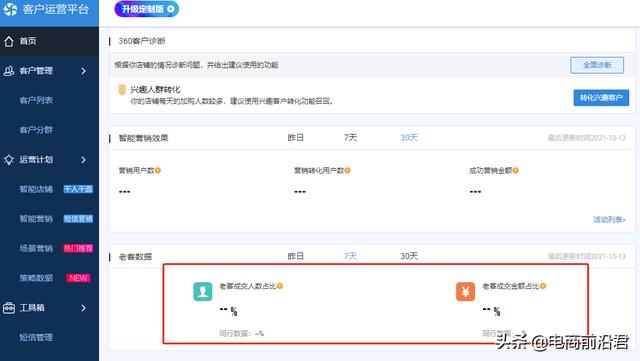
Task: Open the 首页 home icon
Action: 9,41
